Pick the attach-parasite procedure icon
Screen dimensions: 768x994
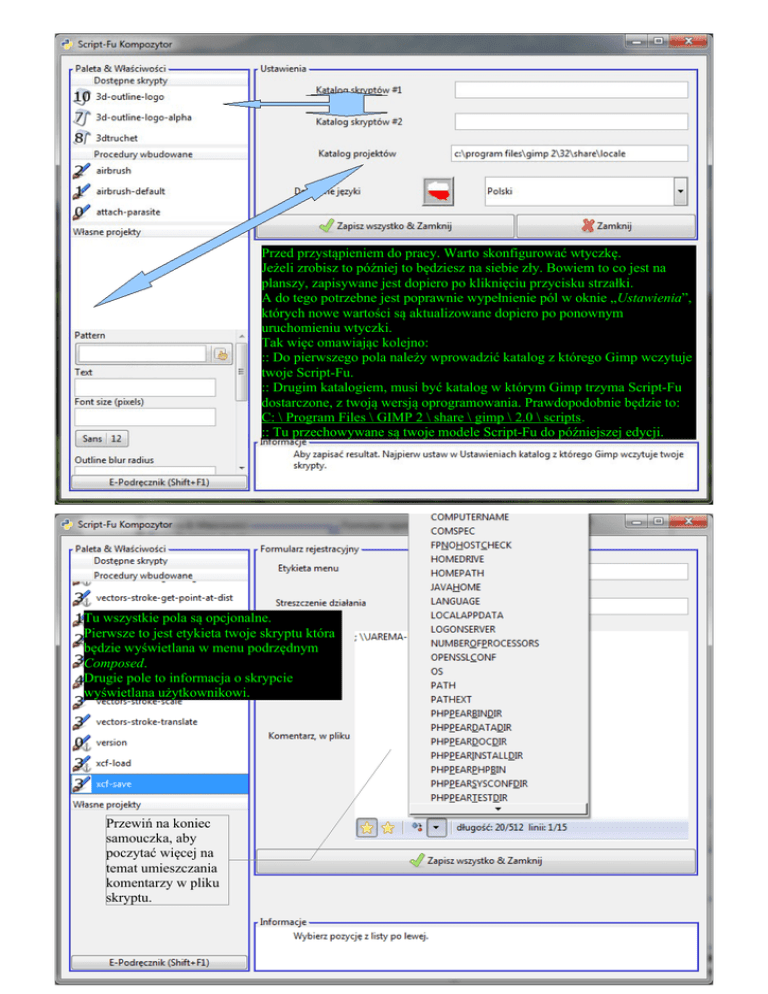point(83,212)
